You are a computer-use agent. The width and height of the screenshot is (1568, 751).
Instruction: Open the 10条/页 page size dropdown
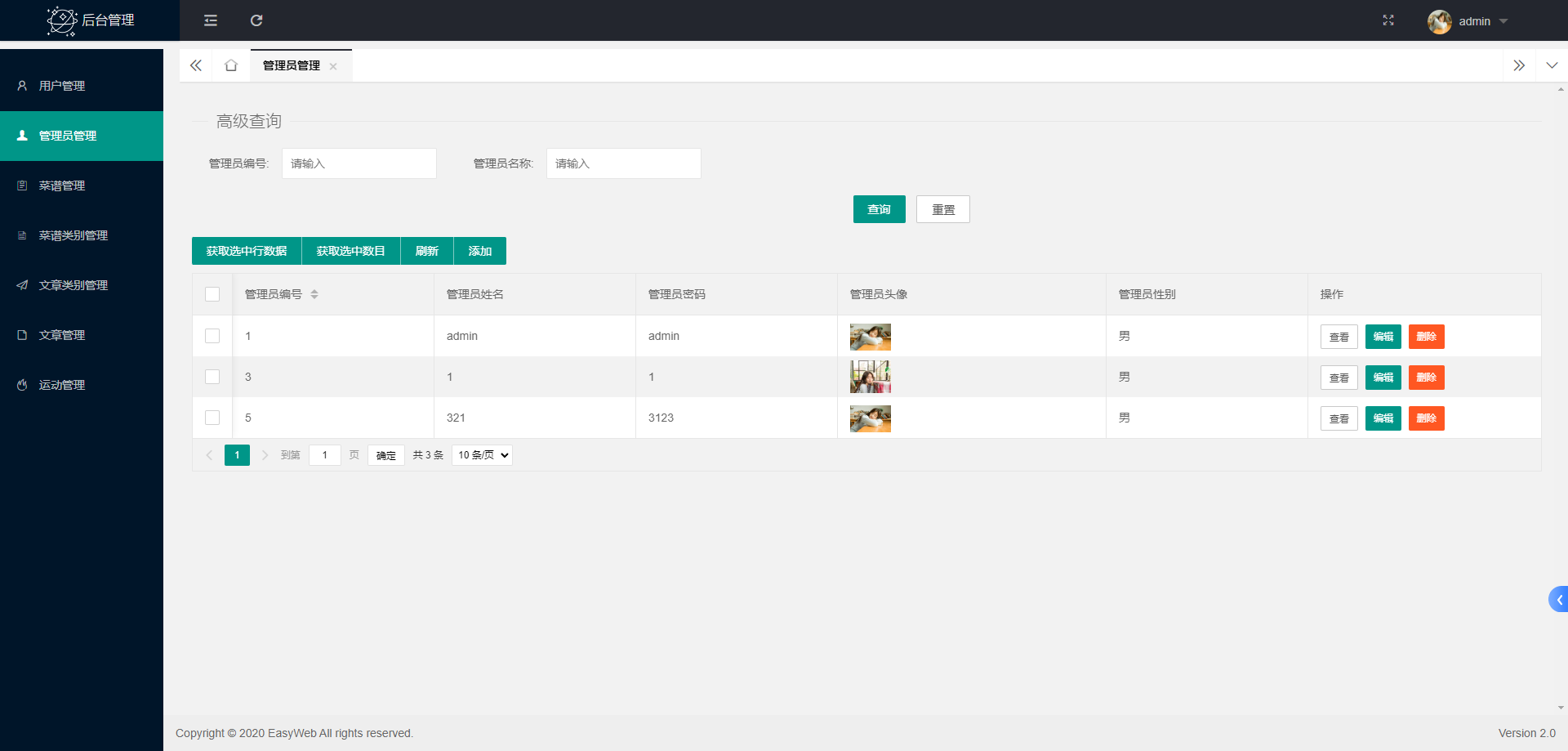[481, 455]
